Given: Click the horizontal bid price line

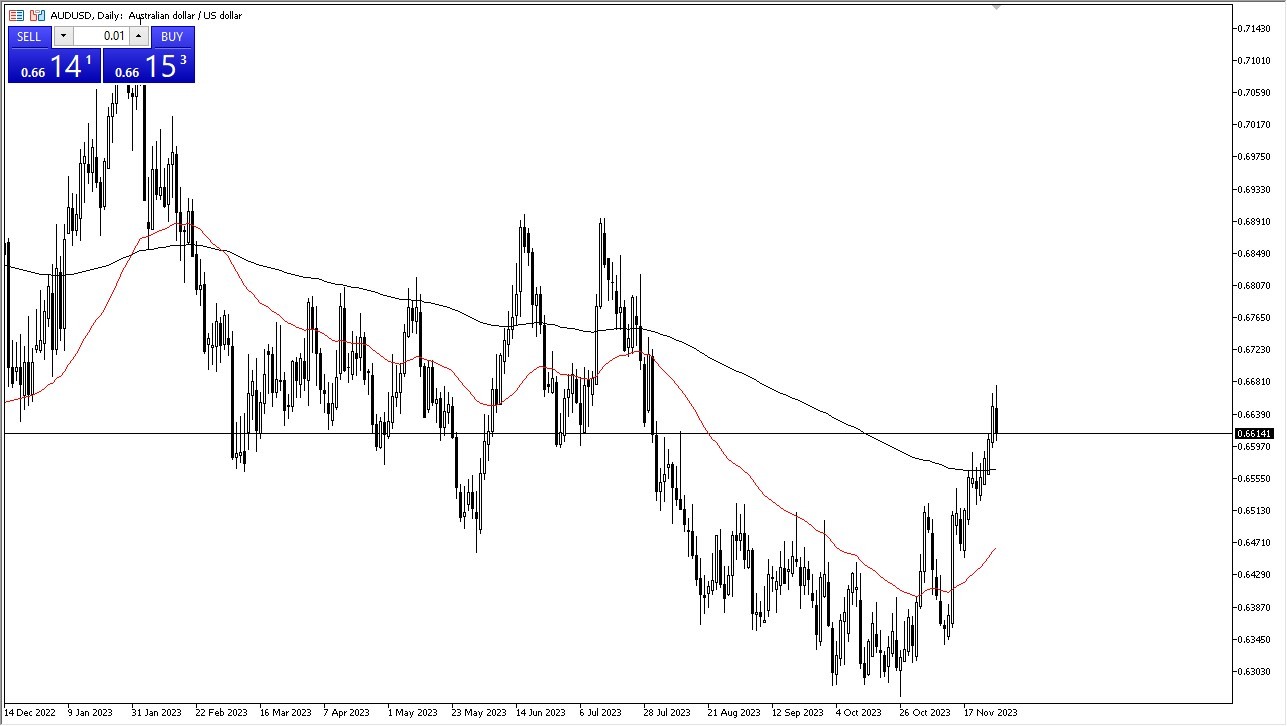Looking at the screenshot, I should pyautogui.click(x=300, y=433).
